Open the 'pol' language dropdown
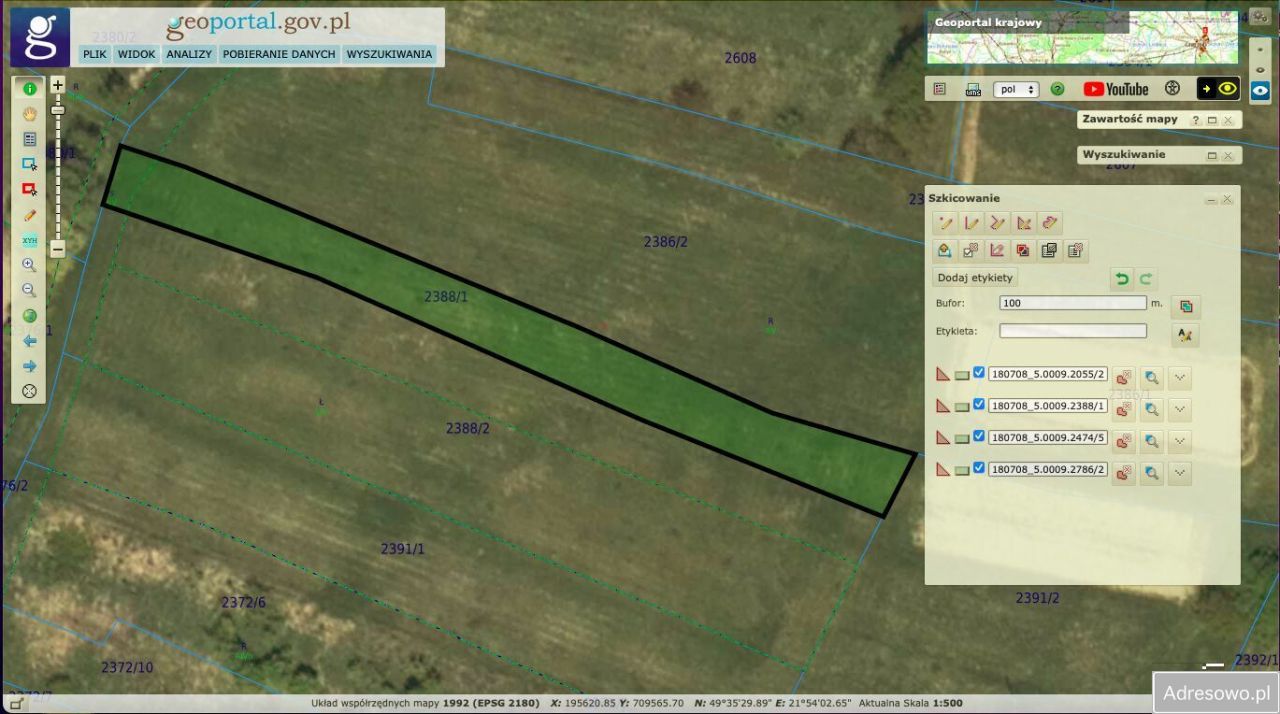The height and width of the screenshot is (714, 1280). click(x=1015, y=89)
